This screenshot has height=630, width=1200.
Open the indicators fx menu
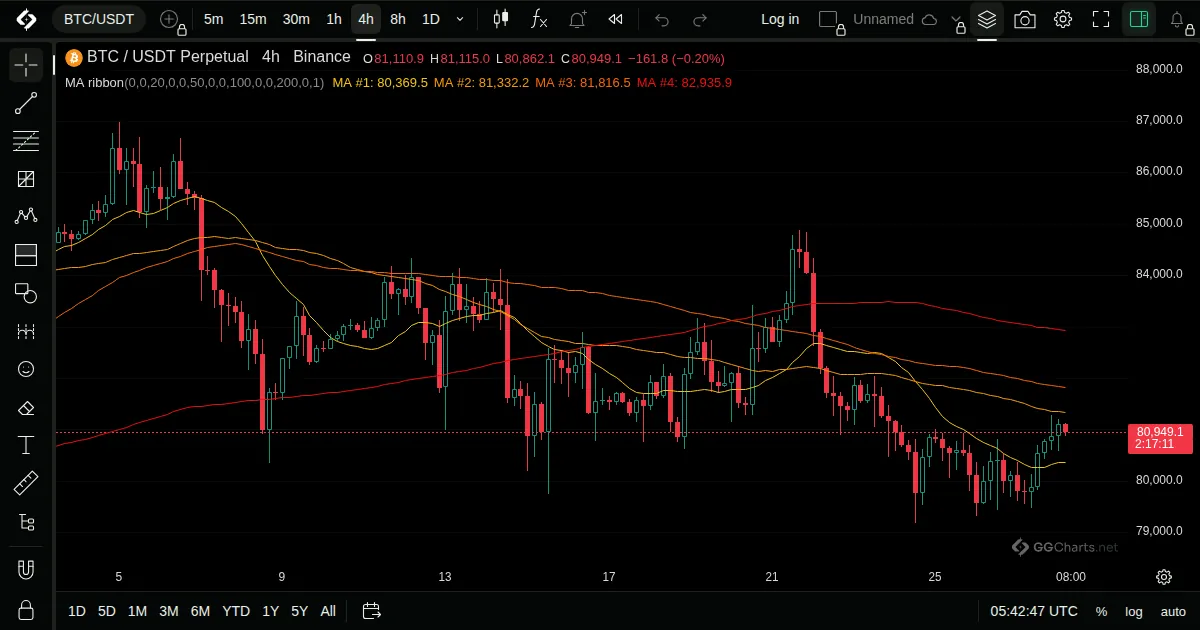click(x=539, y=19)
